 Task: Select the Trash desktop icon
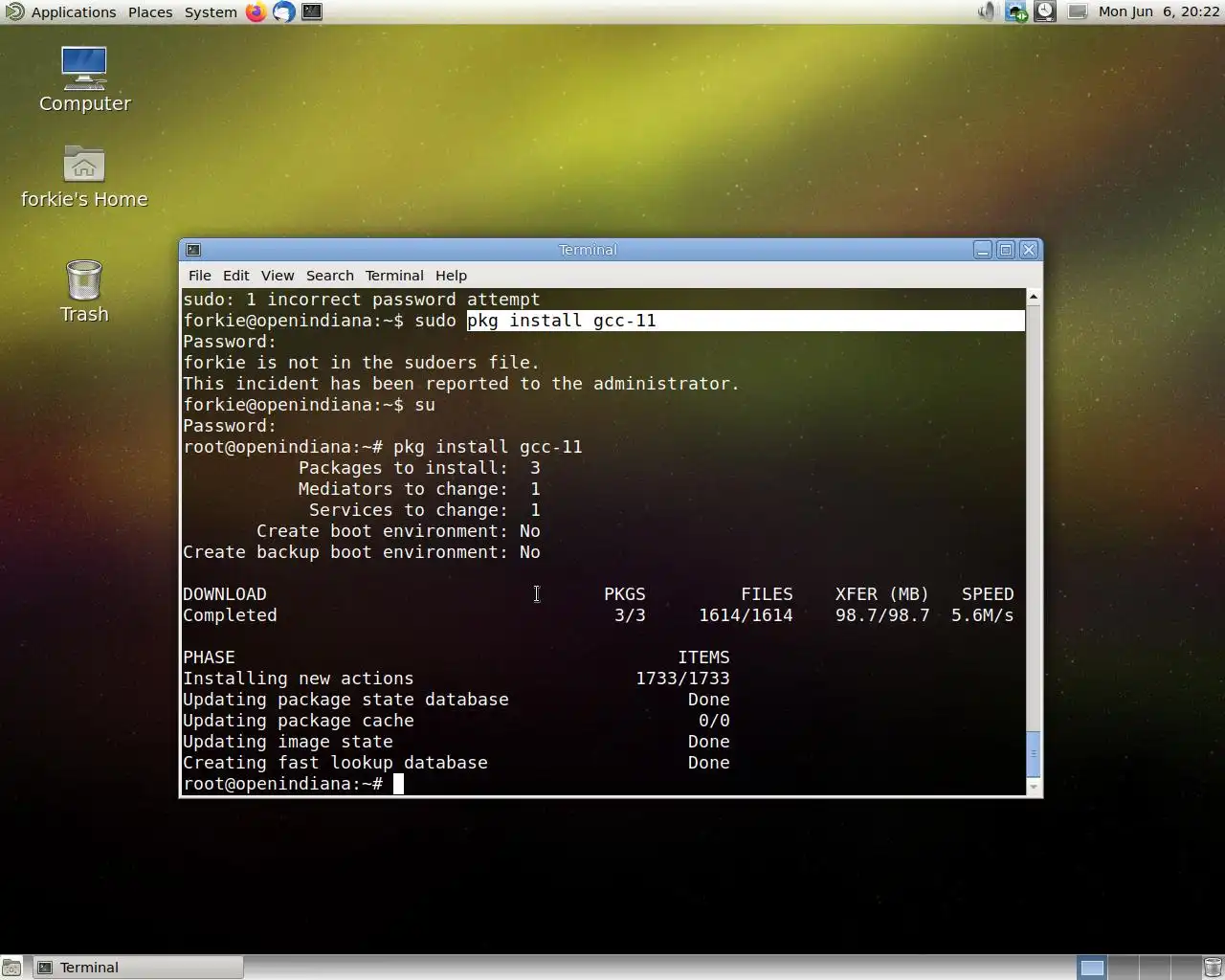(x=84, y=292)
